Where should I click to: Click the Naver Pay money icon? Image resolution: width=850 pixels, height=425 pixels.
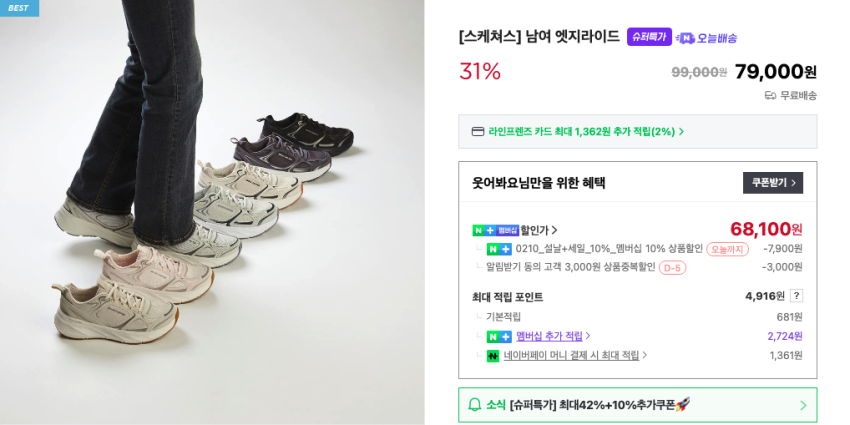pyautogui.click(x=493, y=355)
